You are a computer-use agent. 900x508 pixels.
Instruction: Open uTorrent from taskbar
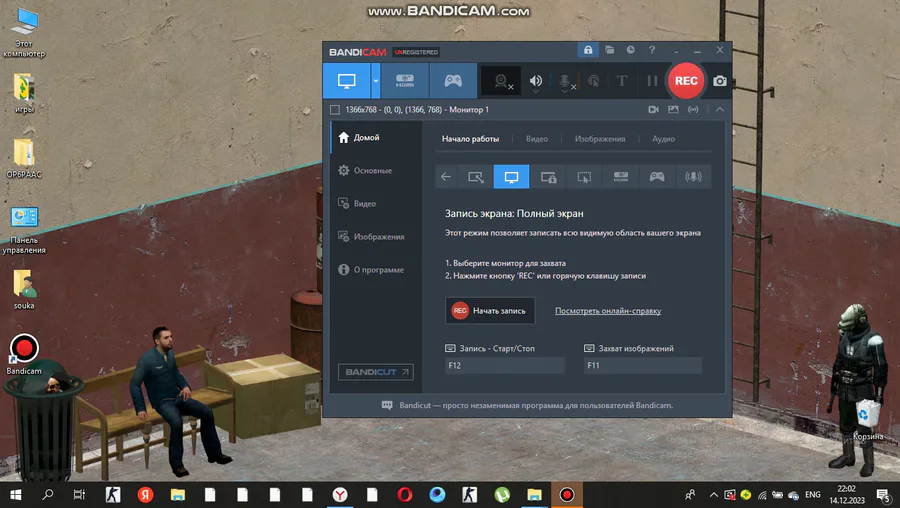point(502,494)
